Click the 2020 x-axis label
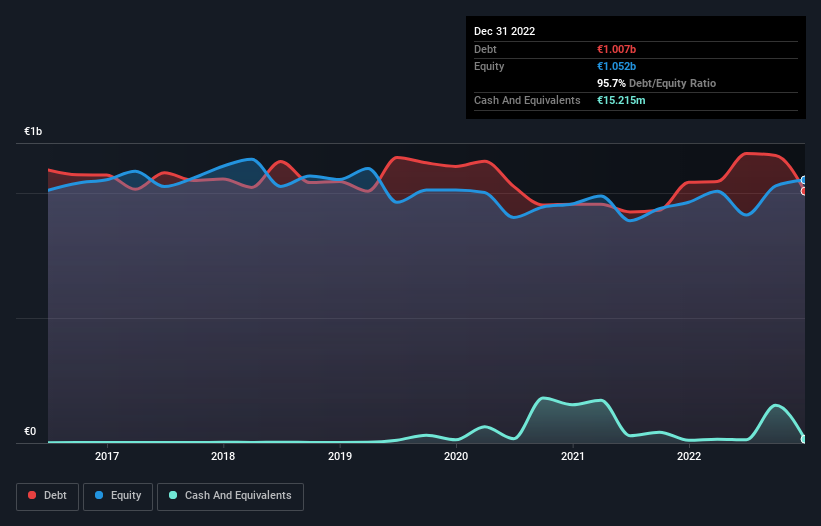 point(456,456)
